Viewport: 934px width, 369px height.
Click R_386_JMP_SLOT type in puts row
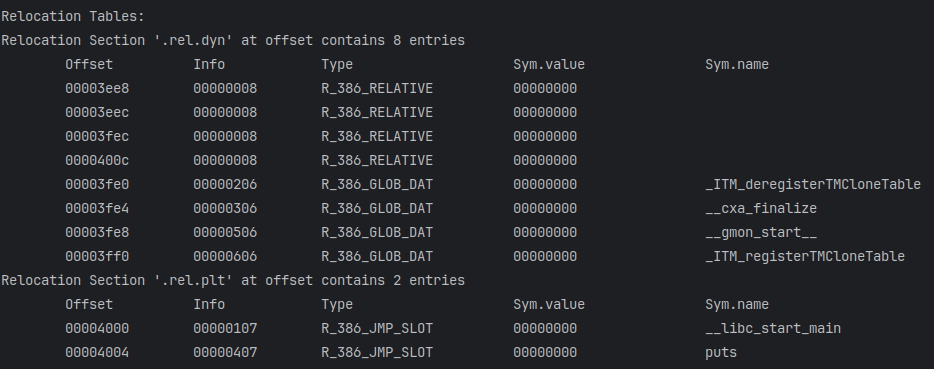377,352
